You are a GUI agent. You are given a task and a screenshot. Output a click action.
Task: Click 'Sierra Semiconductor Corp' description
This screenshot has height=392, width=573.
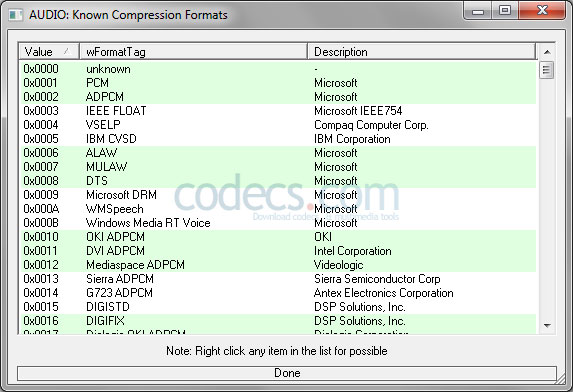point(377,279)
